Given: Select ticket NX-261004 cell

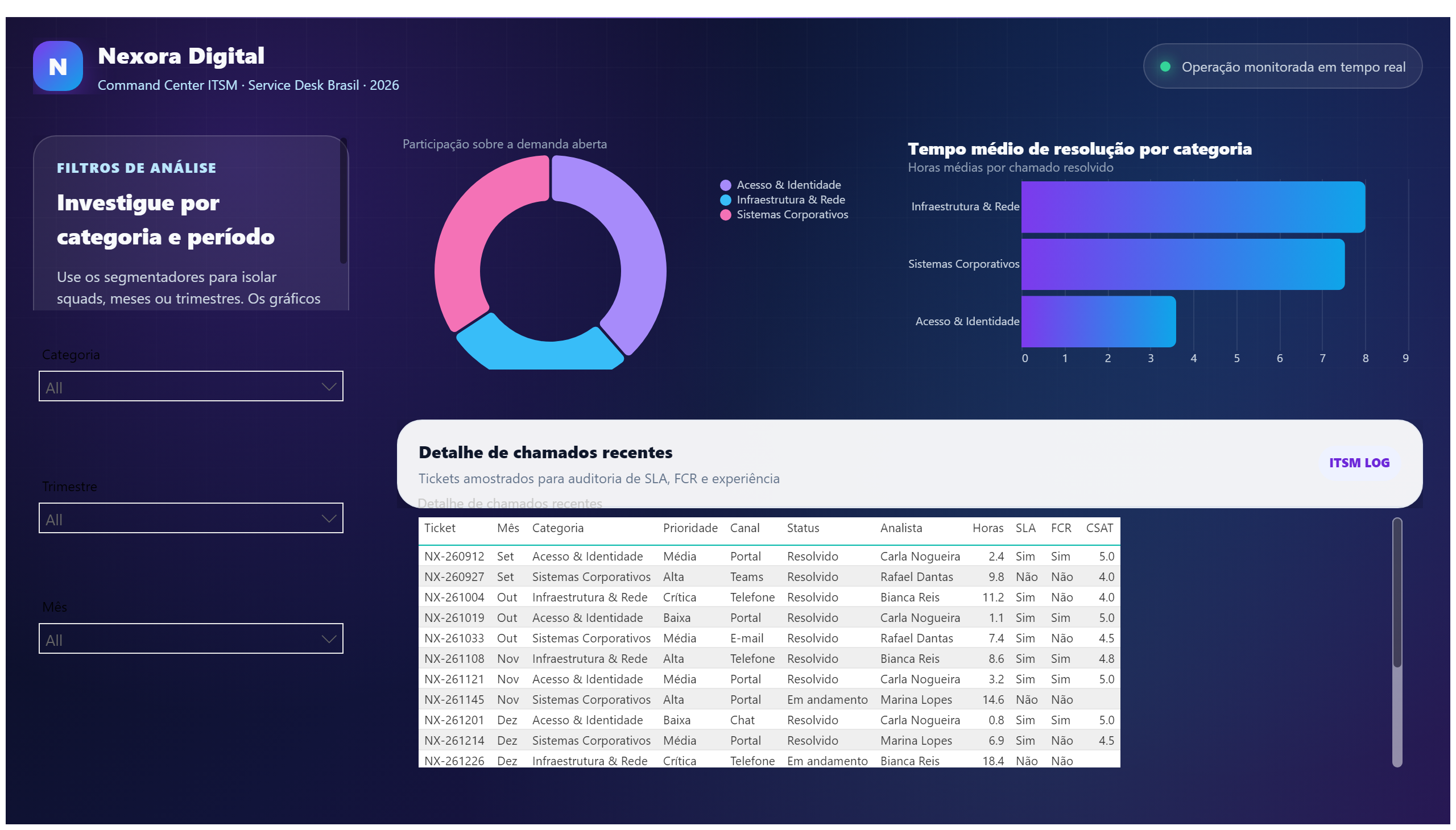Looking at the screenshot, I should pyautogui.click(x=454, y=597).
